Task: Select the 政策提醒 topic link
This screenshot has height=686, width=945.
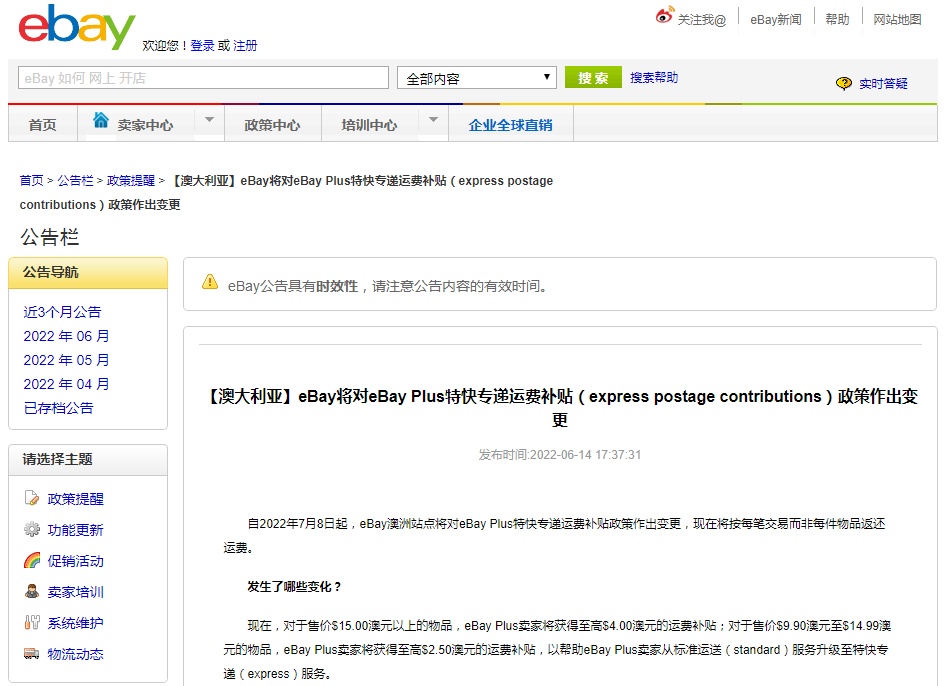Action: tap(75, 499)
